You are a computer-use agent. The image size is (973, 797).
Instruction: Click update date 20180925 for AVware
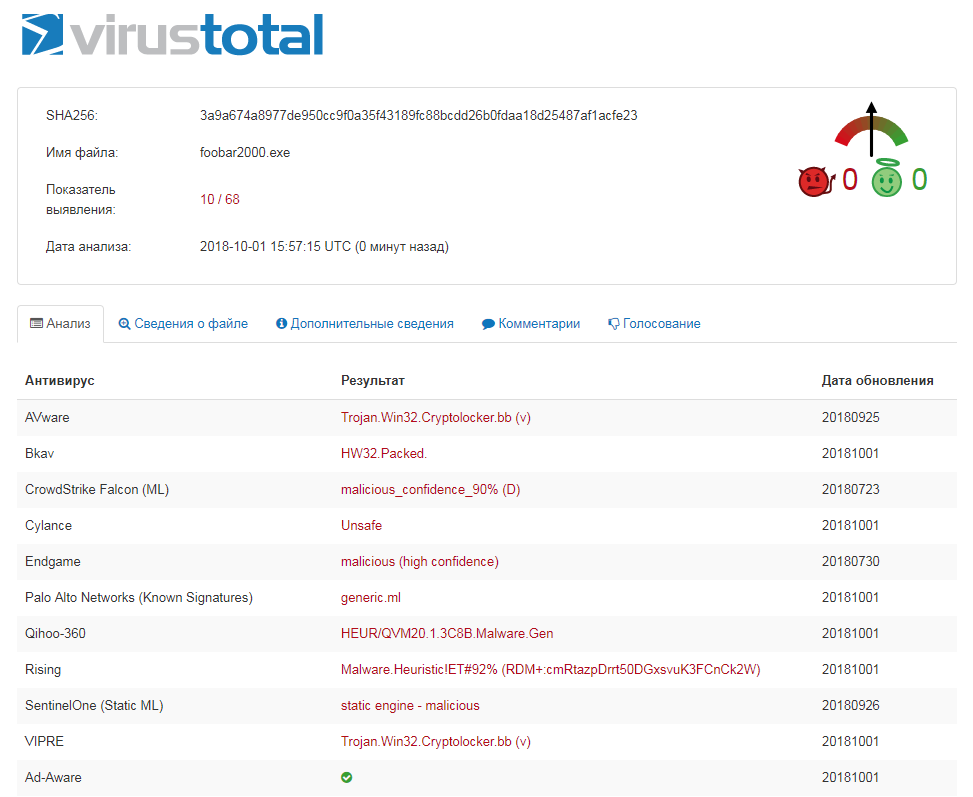coord(851,417)
